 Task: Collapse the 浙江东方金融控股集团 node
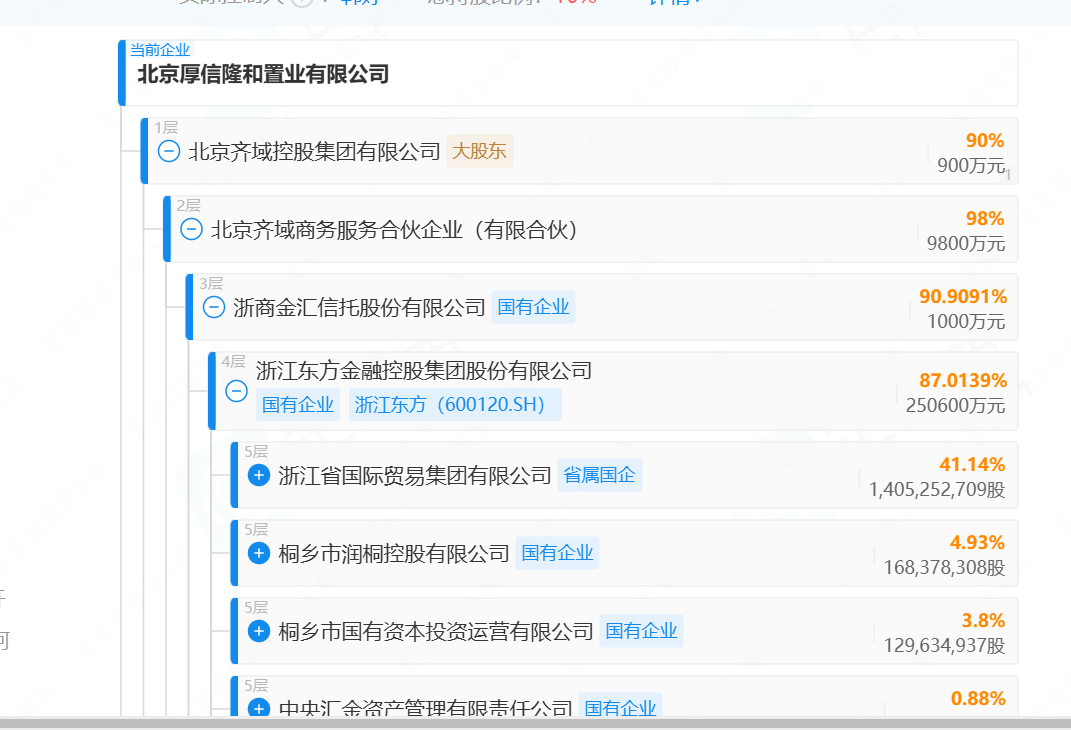(235, 392)
